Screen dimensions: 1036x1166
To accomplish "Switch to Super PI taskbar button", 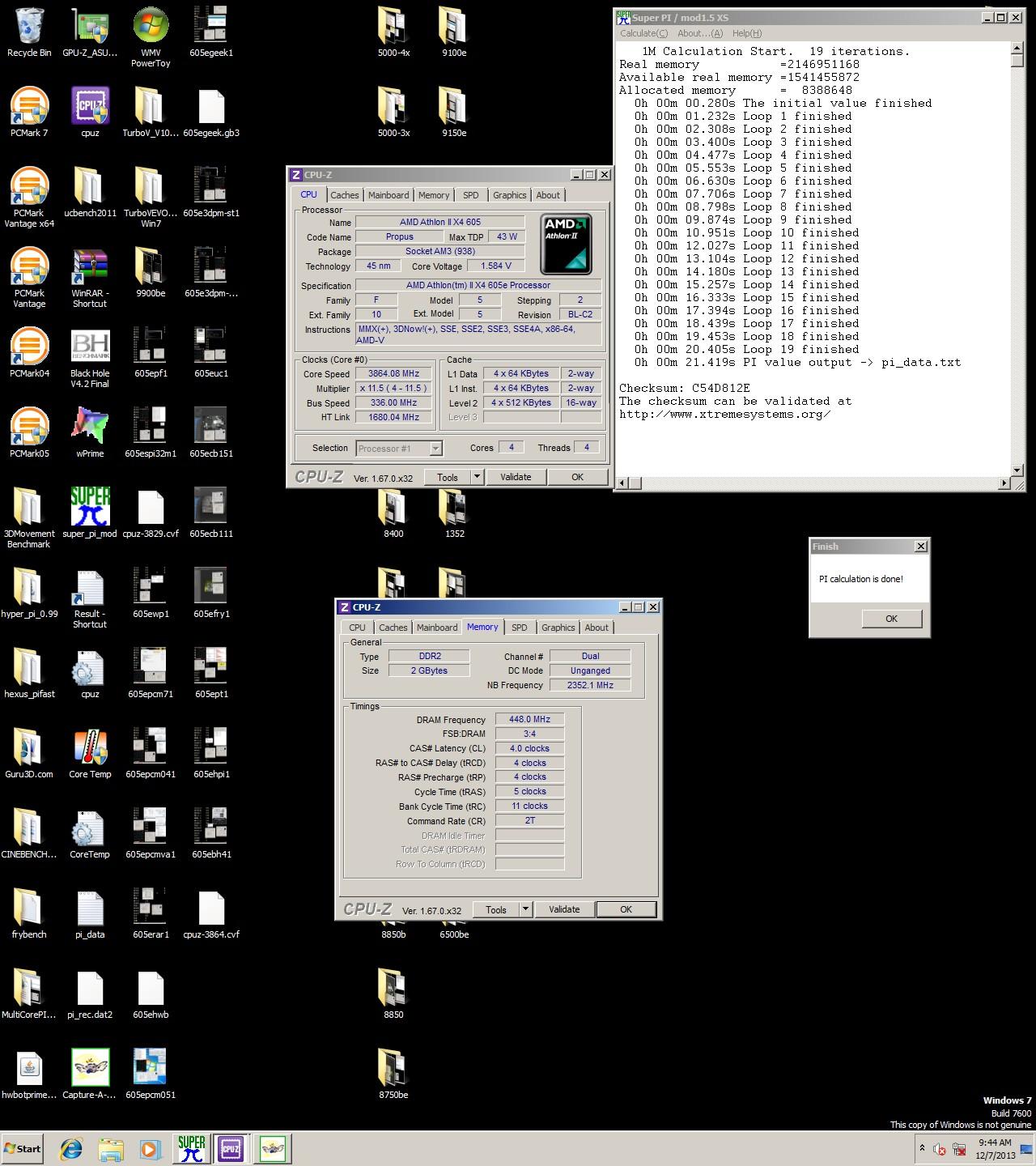I will pyautogui.click(x=191, y=1148).
